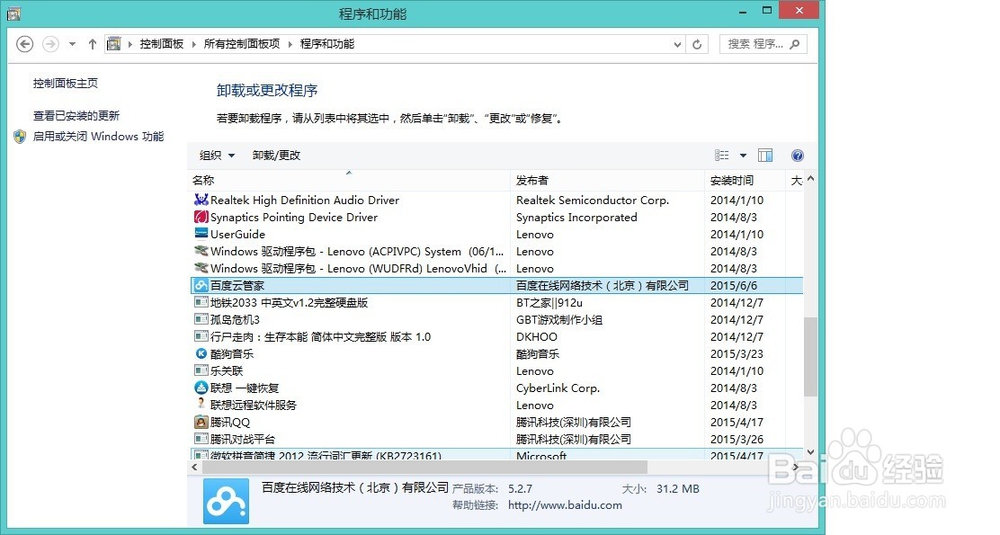Viewport: 1000px width, 535px height.
Task: Click the vertical scrollbar down arrow
Action: pyautogui.click(x=811, y=451)
